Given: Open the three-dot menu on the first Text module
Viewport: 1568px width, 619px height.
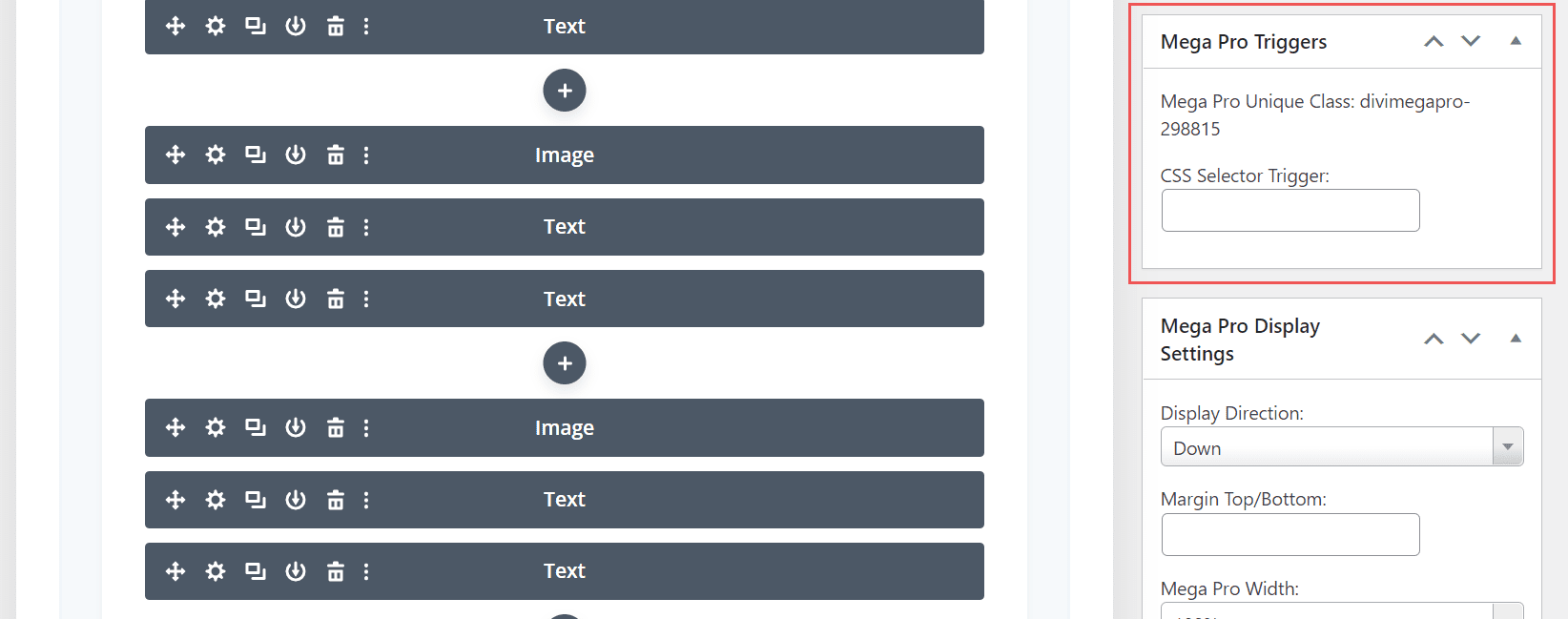Looking at the screenshot, I should [x=366, y=26].
